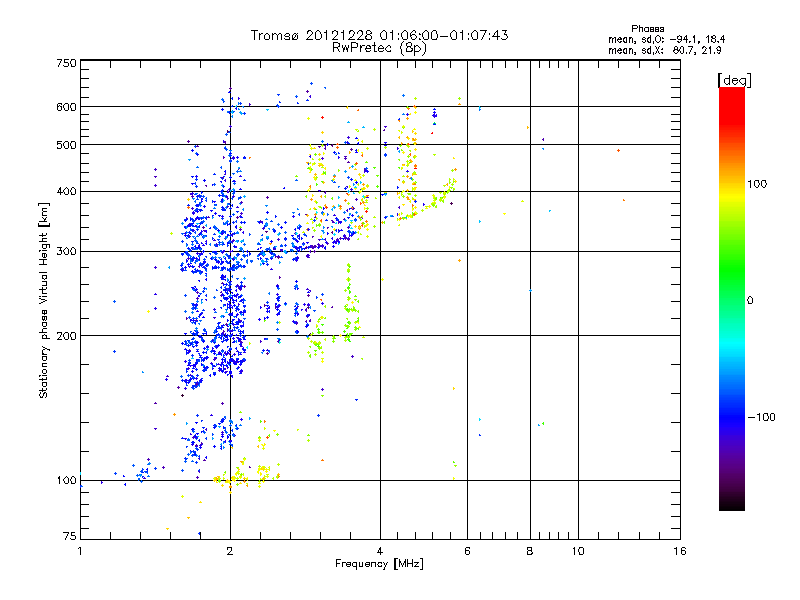
Task: Click the Stationary phase Virtual Height axis title
Action: (x=44, y=301)
